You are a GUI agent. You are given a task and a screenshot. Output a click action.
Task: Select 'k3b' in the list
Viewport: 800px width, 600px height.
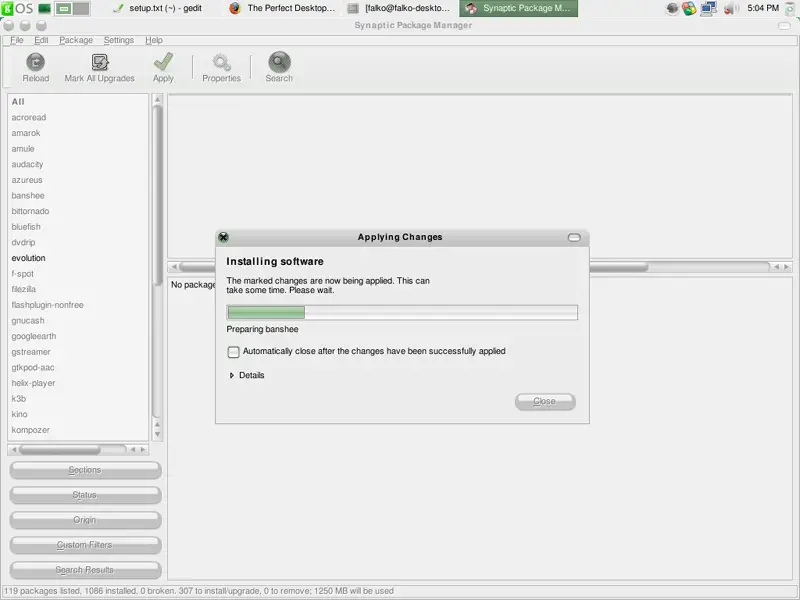point(78,399)
